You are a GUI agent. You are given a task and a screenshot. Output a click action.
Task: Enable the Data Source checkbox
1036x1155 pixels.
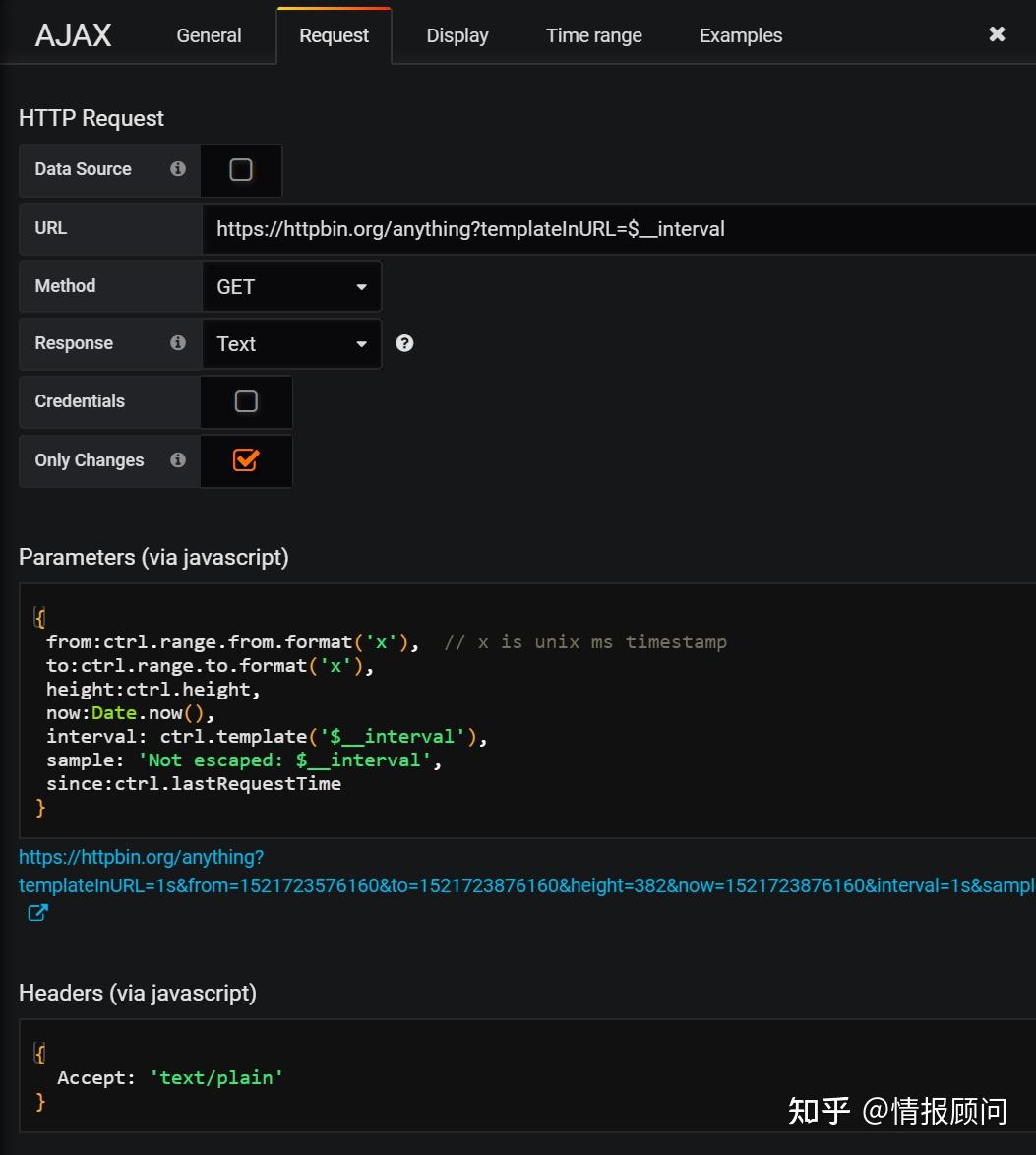(241, 169)
